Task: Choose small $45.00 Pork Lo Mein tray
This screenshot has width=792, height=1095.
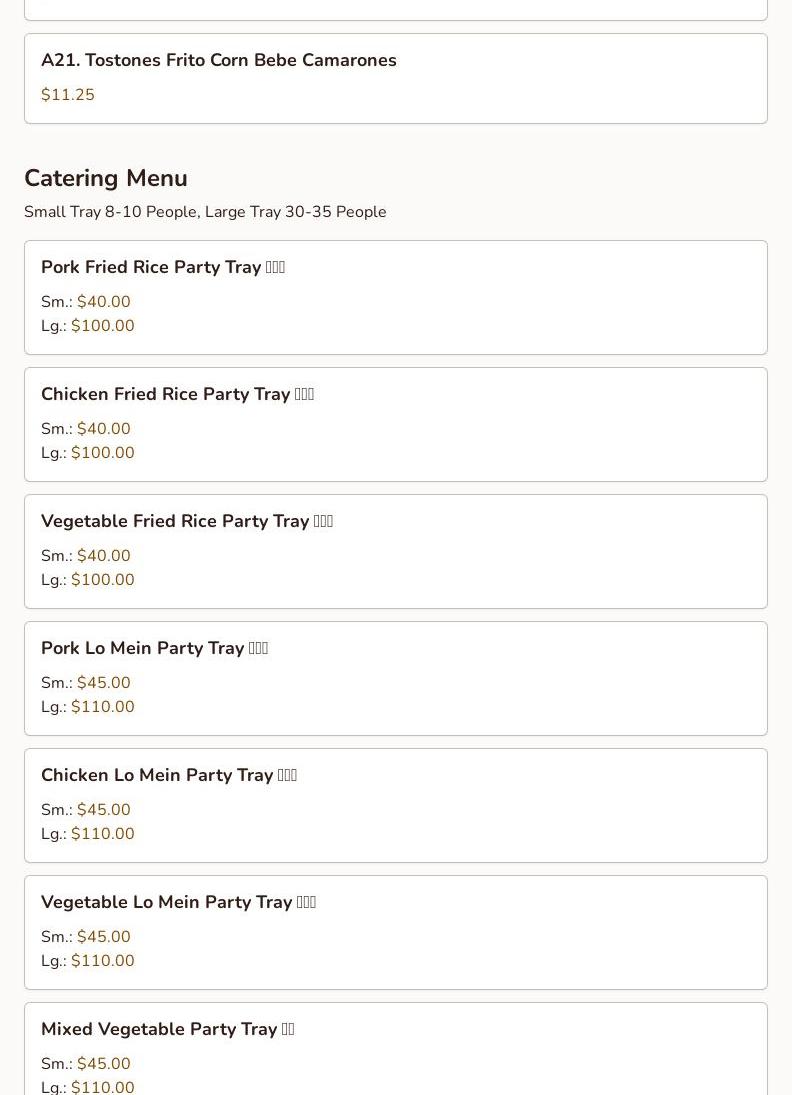Action: point(103,683)
